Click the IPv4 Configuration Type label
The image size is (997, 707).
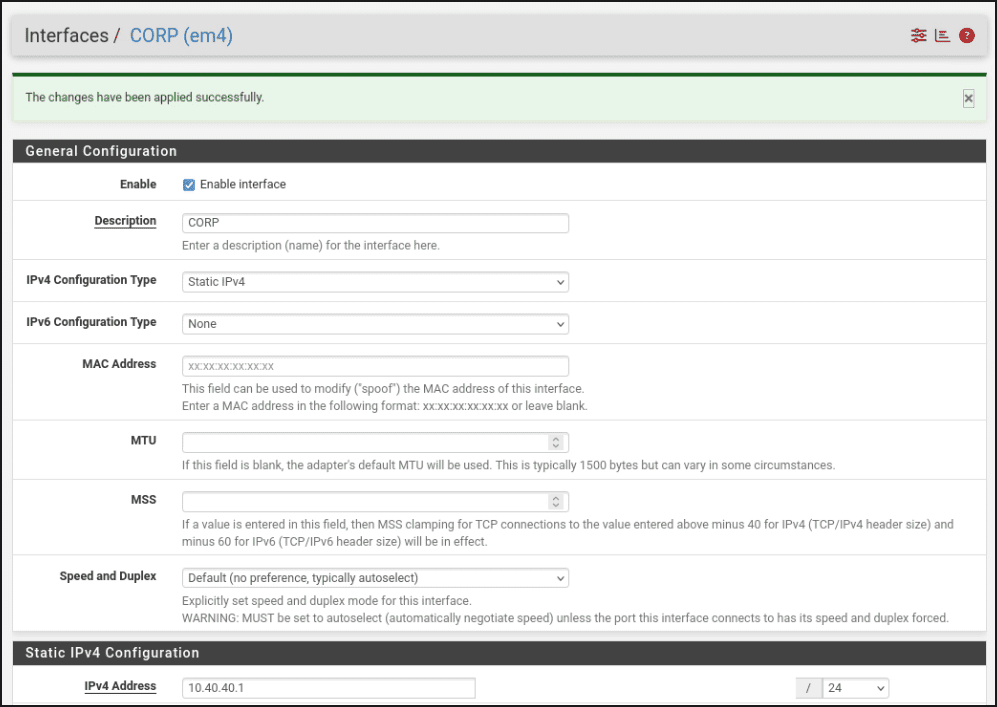(91, 280)
